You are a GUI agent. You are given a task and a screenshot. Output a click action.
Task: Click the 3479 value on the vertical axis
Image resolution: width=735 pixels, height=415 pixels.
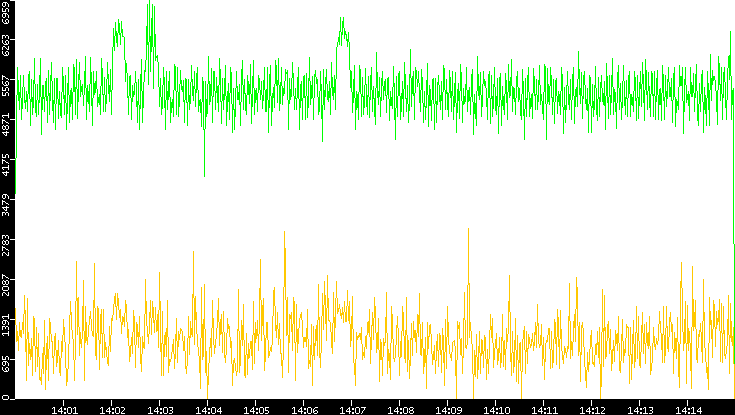[x=6, y=205]
